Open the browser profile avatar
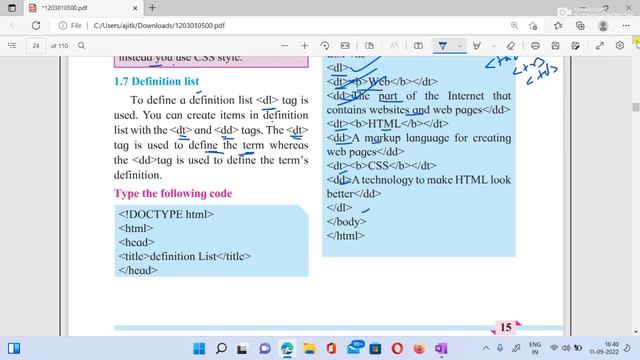The image size is (640, 360). [x=603, y=26]
